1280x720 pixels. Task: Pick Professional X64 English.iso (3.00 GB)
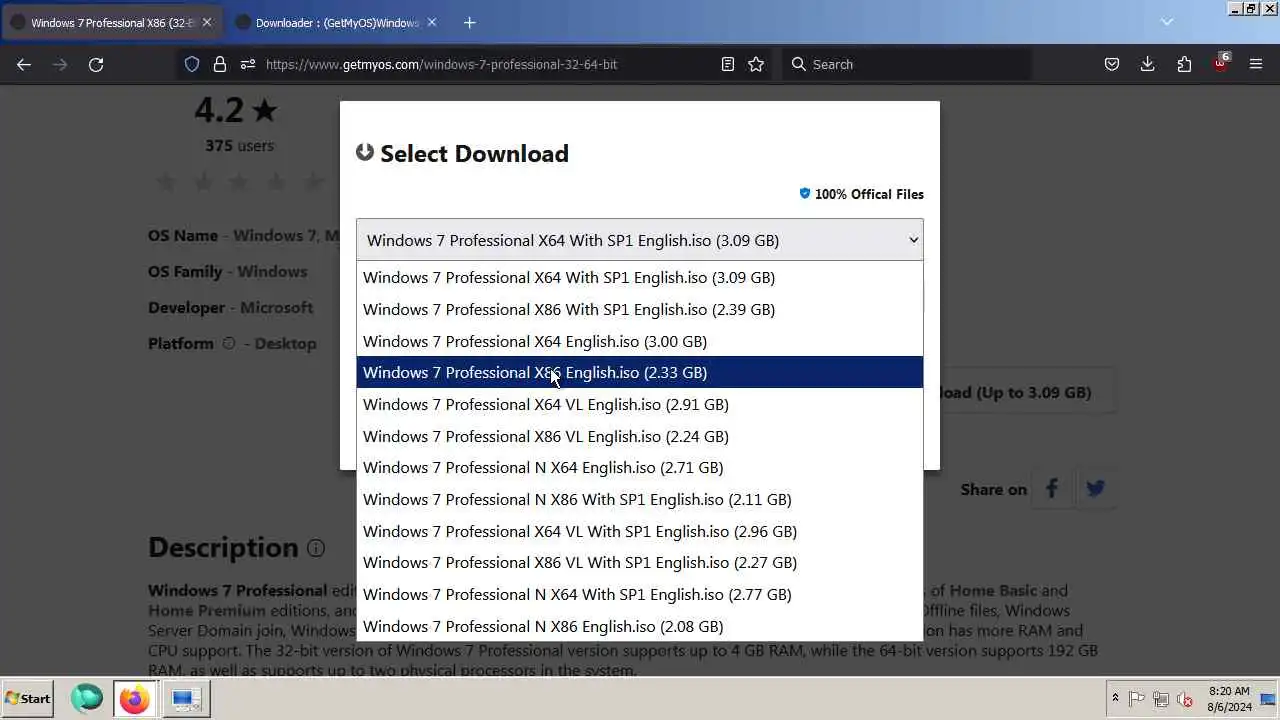(640, 341)
